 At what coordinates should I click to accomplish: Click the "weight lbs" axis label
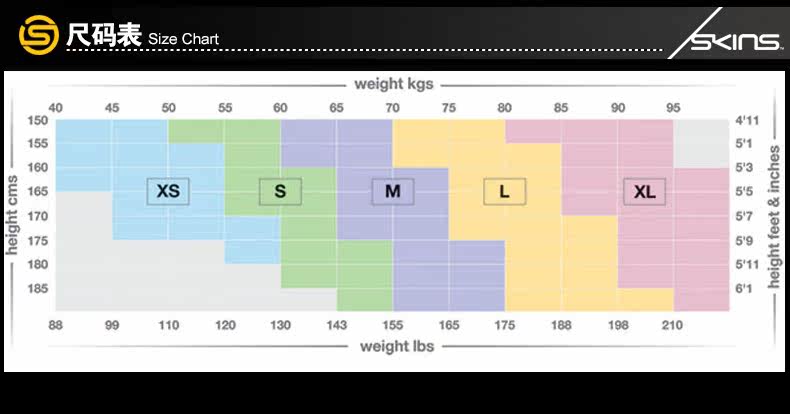pos(395,347)
